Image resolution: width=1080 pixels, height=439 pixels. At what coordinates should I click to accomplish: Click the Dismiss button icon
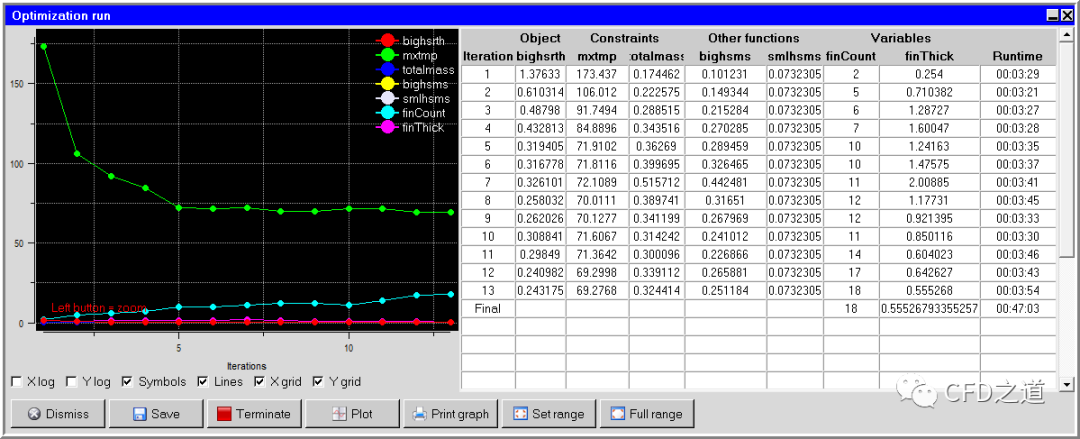tap(33, 414)
